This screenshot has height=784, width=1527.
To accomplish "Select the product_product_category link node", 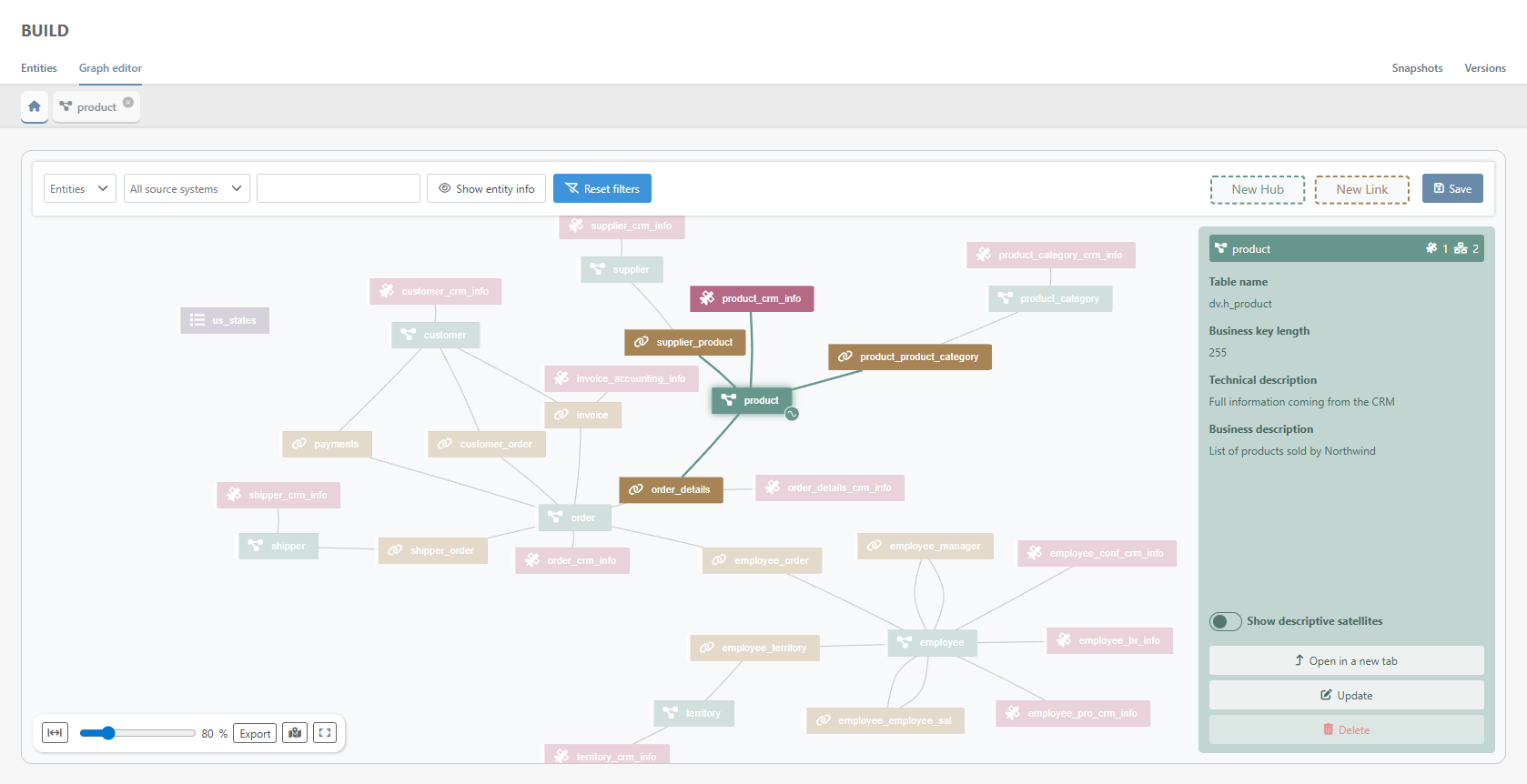I will point(910,357).
